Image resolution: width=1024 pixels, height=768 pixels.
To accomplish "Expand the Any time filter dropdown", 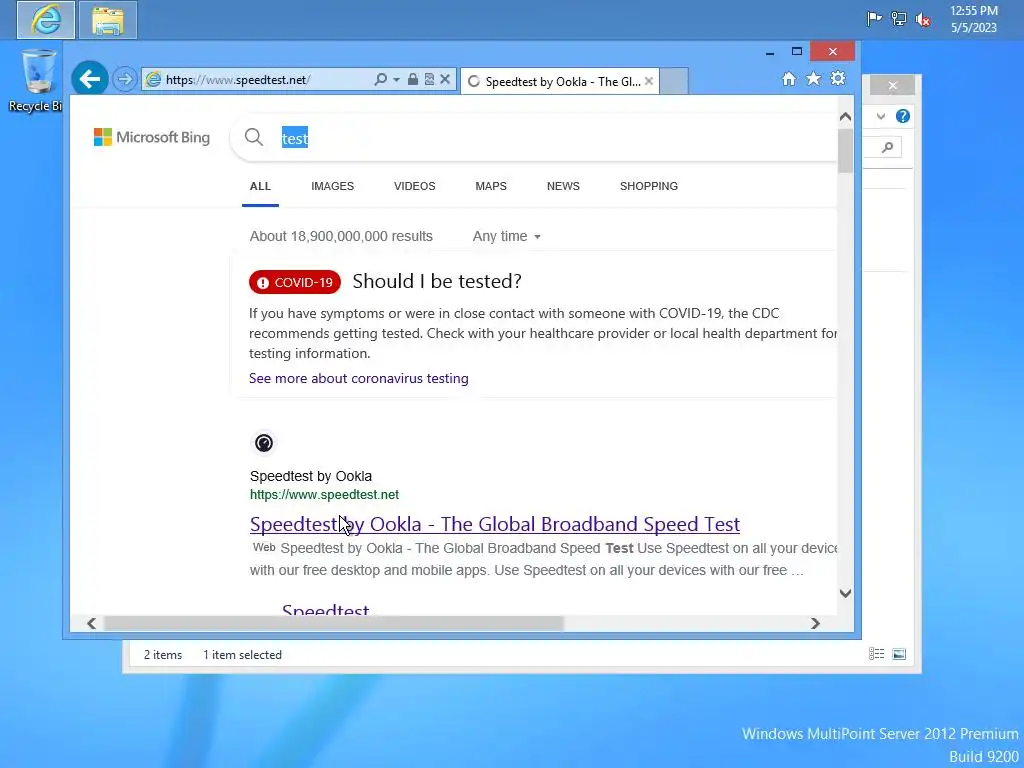I will 507,236.
